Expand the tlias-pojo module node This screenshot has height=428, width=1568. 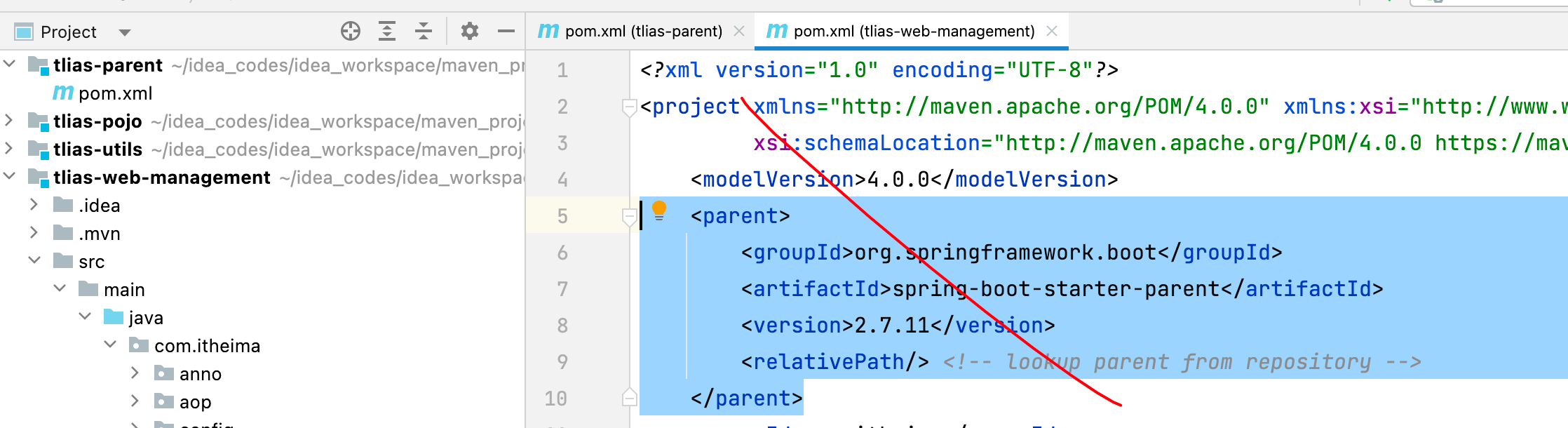pos(9,120)
